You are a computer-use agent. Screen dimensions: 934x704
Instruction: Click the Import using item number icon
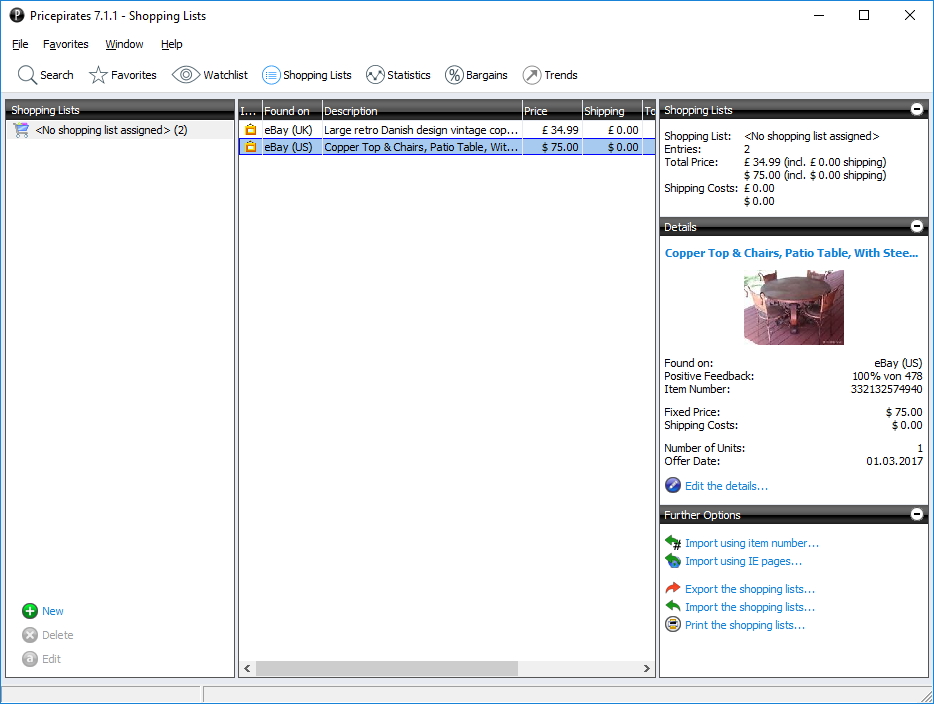tap(673, 542)
